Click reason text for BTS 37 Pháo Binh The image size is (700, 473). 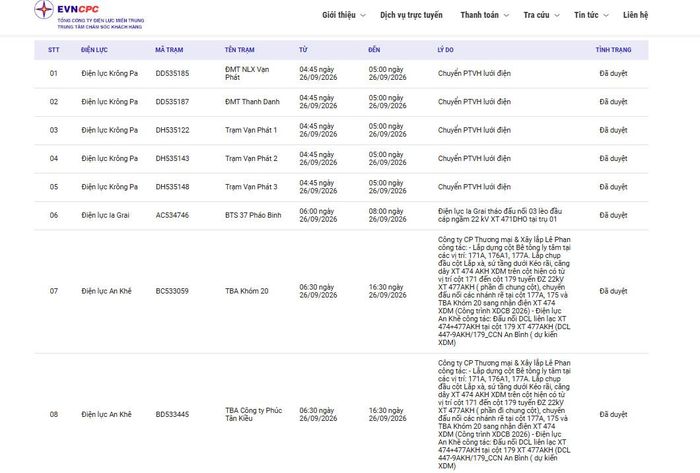tap(500, 215)
